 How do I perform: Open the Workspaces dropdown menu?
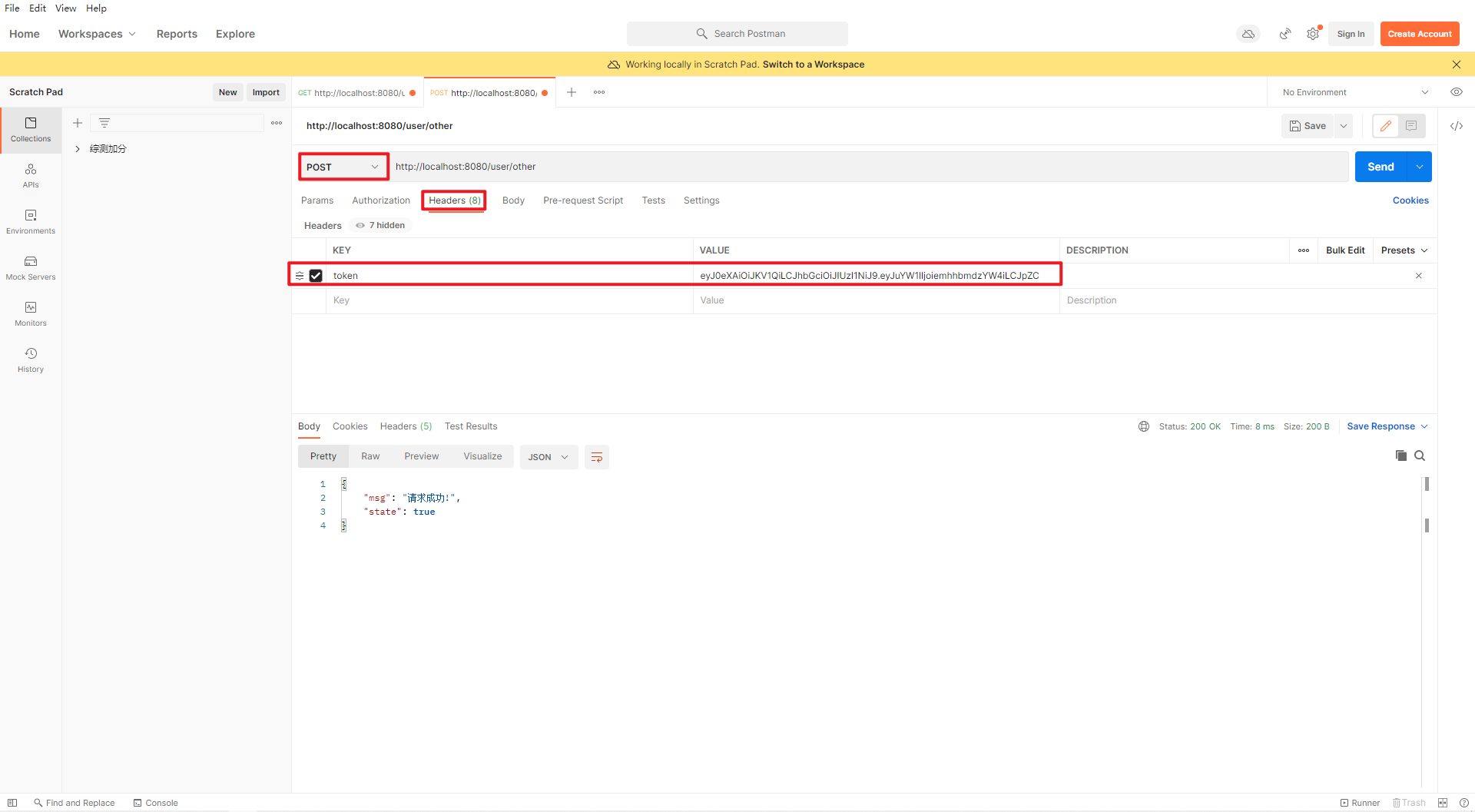tap(97, 34)
